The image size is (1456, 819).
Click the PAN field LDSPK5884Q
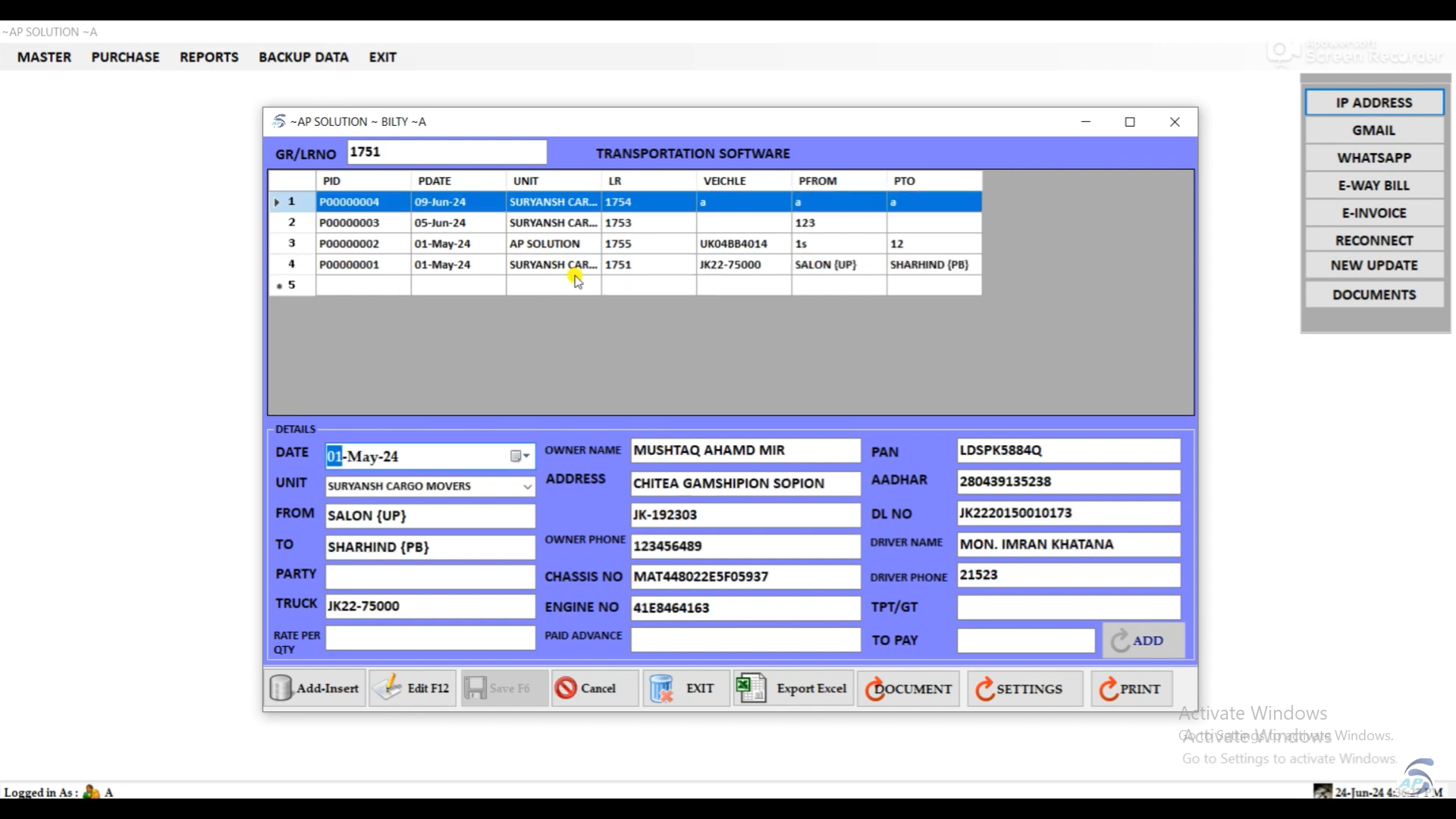1068,450
